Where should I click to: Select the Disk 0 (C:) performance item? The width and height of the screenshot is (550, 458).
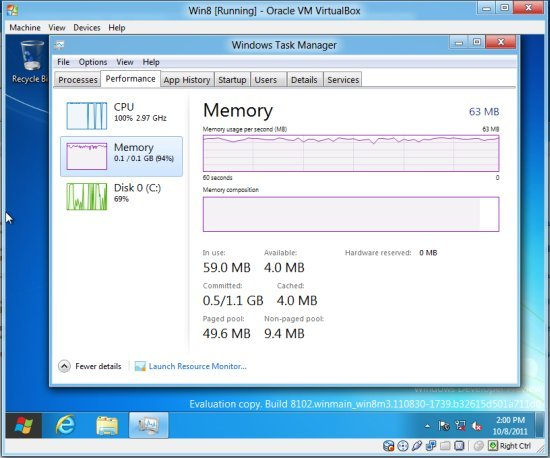(x=121, y=196)
